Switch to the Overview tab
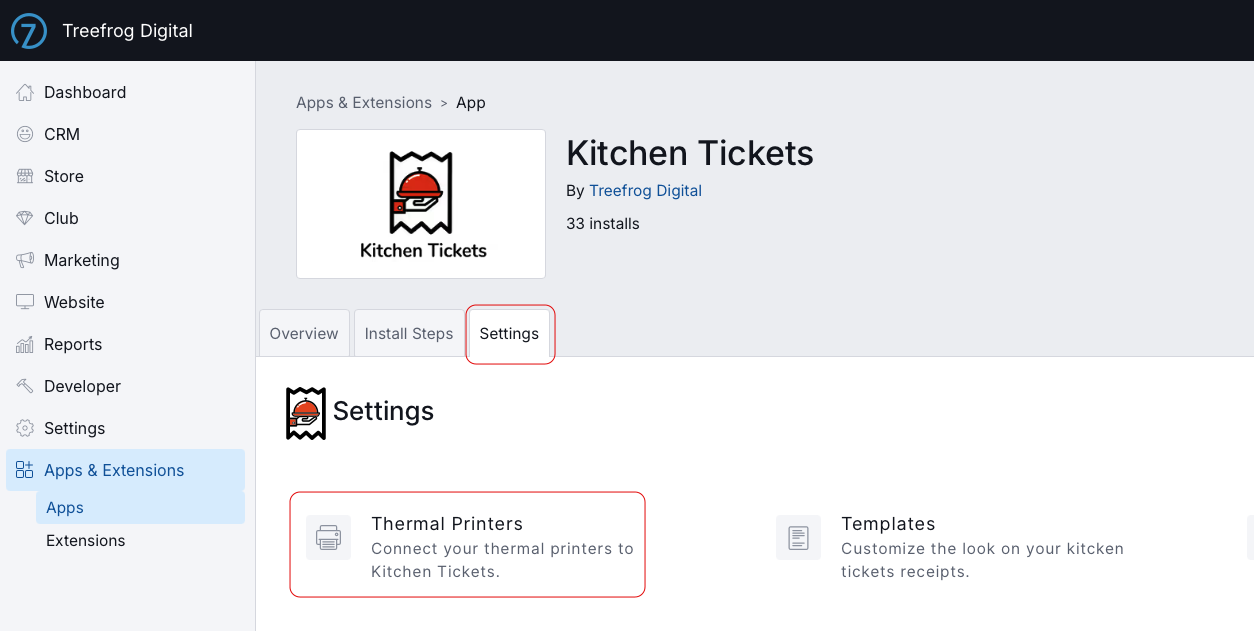Image resolution: width=1254 pixels, height=631 pixels. [x=304, y=333]
